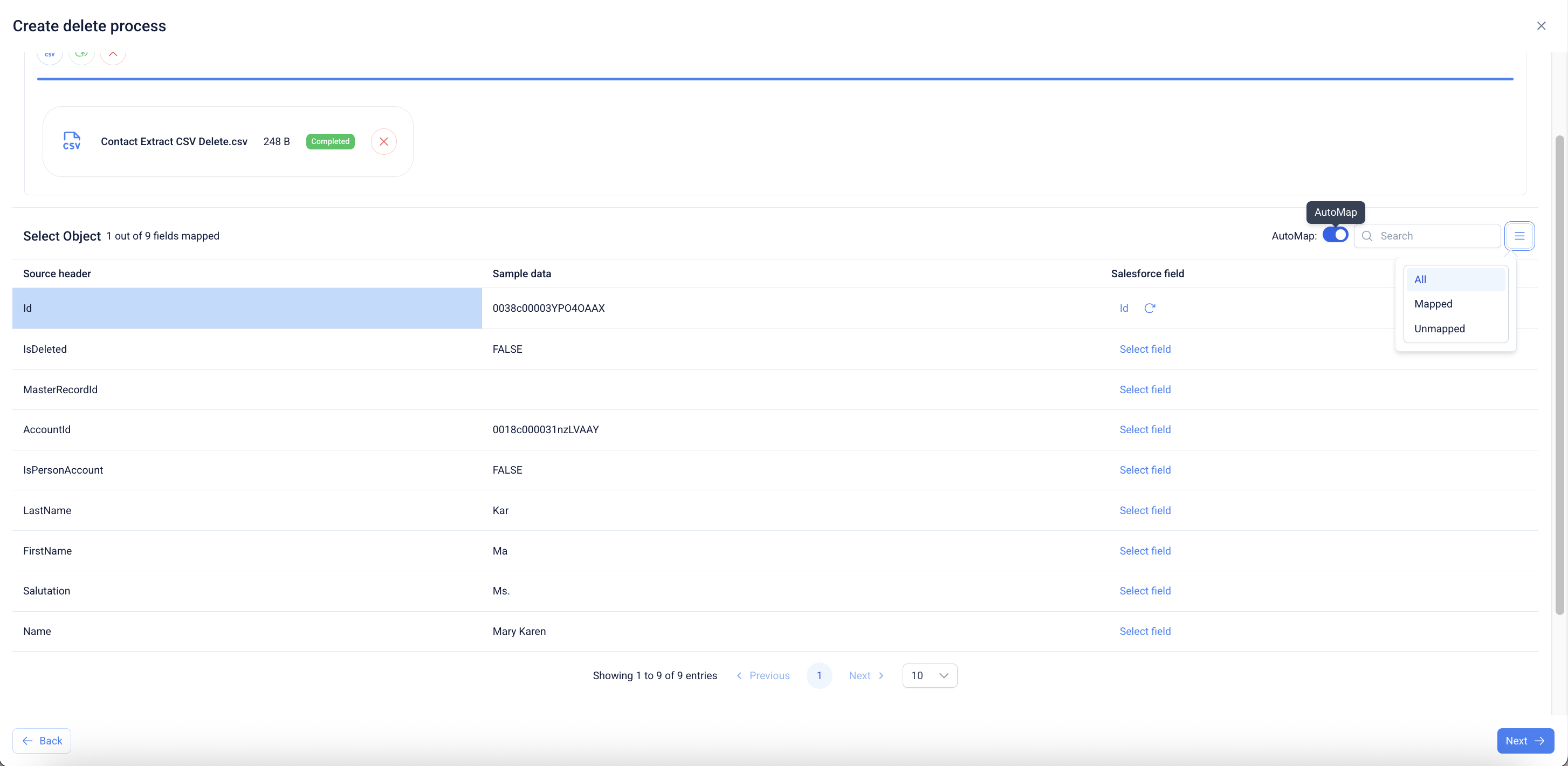Open the 10 entries per page dropdown
1568x766 pixels.
point(930,675)
